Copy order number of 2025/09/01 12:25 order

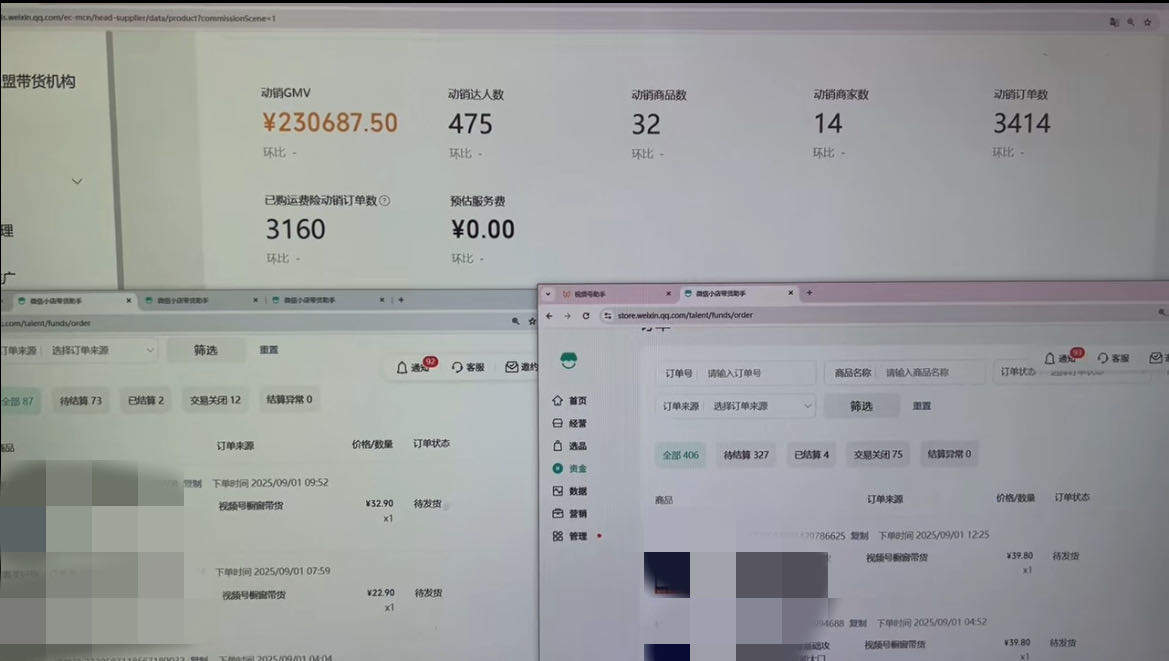coord(859,536)
